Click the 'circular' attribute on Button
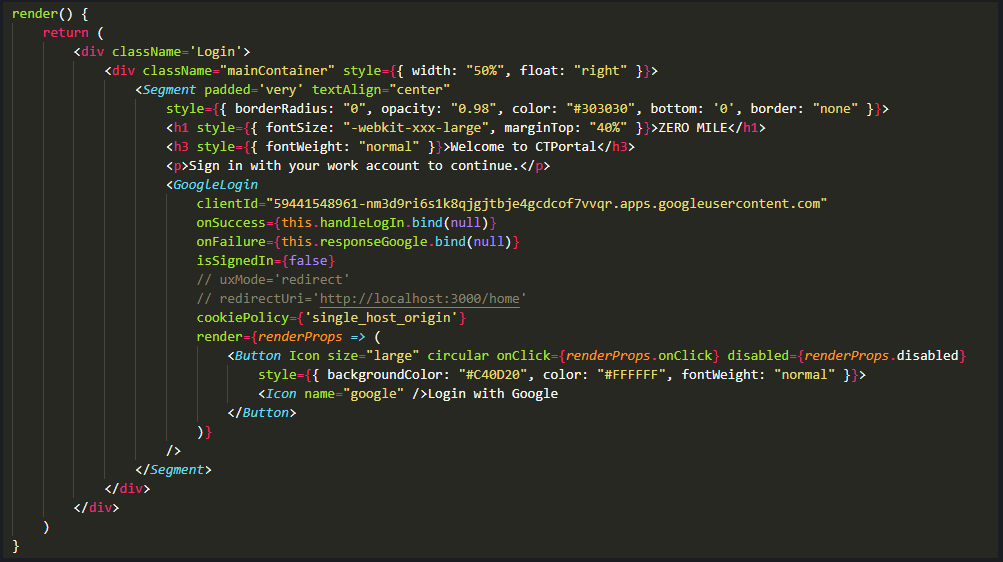This screenshot has height=562, width=1003. pos(458,355)
